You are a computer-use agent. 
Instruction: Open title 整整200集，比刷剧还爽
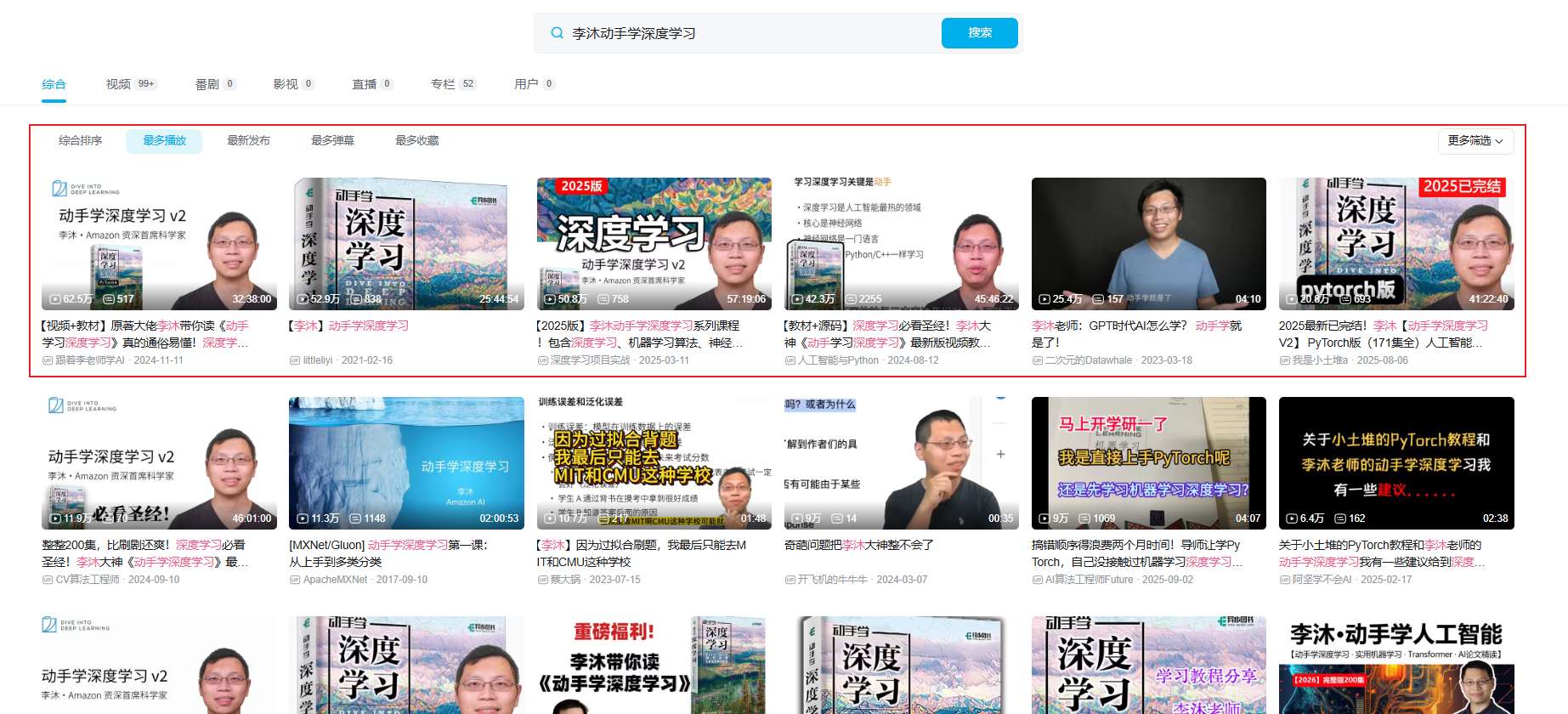point(145,553)
